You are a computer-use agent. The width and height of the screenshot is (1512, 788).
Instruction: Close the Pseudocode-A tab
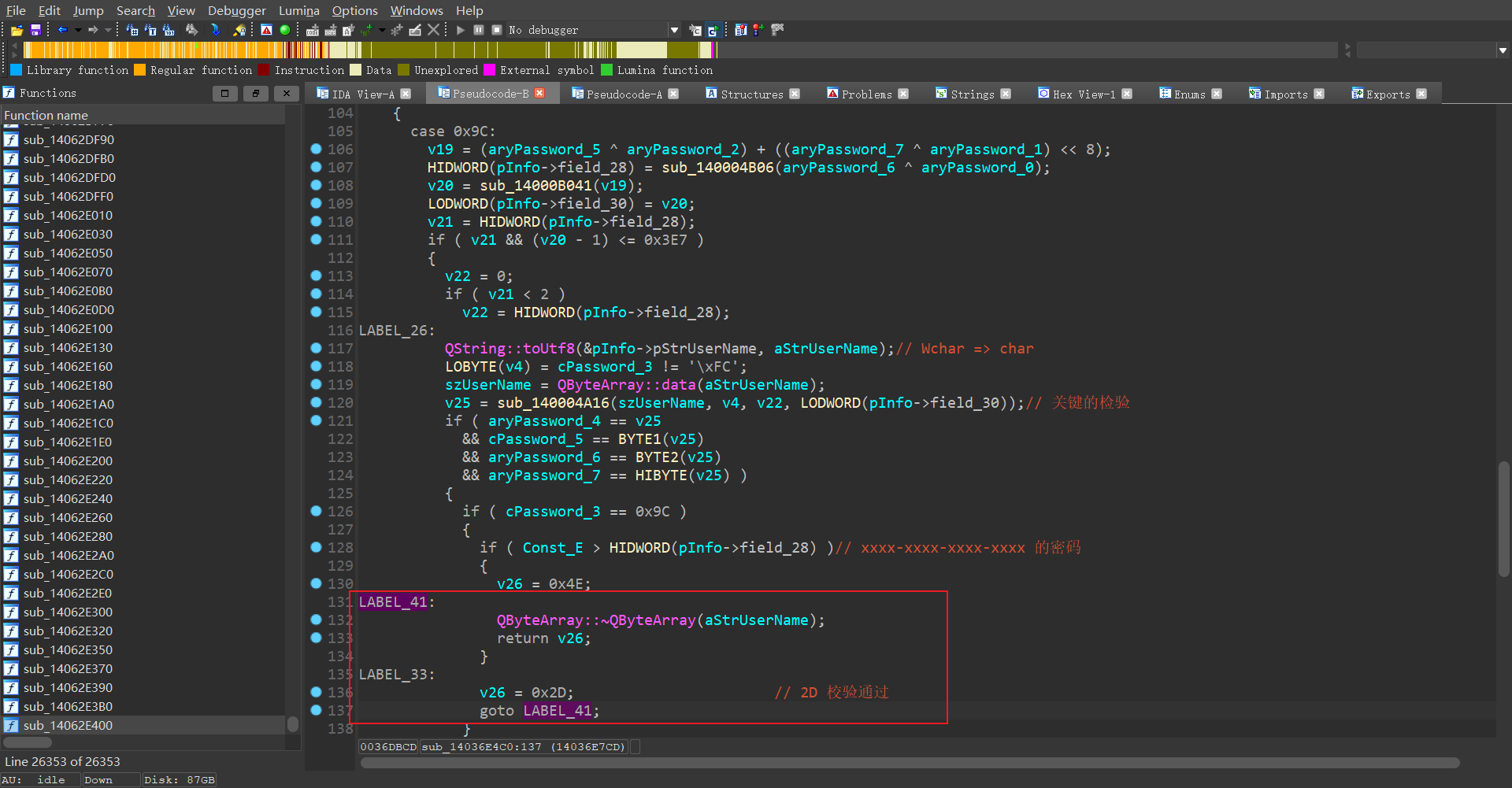coord(673,94)
